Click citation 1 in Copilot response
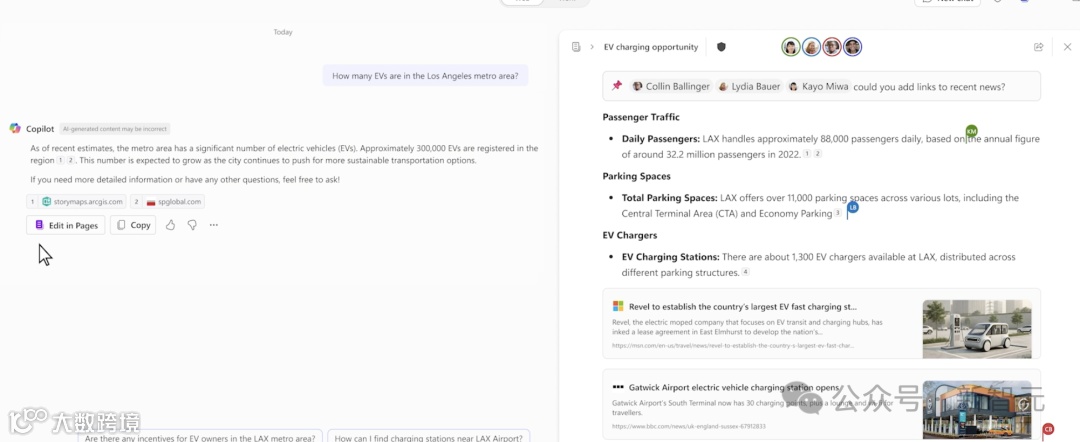 coord(60,160)
